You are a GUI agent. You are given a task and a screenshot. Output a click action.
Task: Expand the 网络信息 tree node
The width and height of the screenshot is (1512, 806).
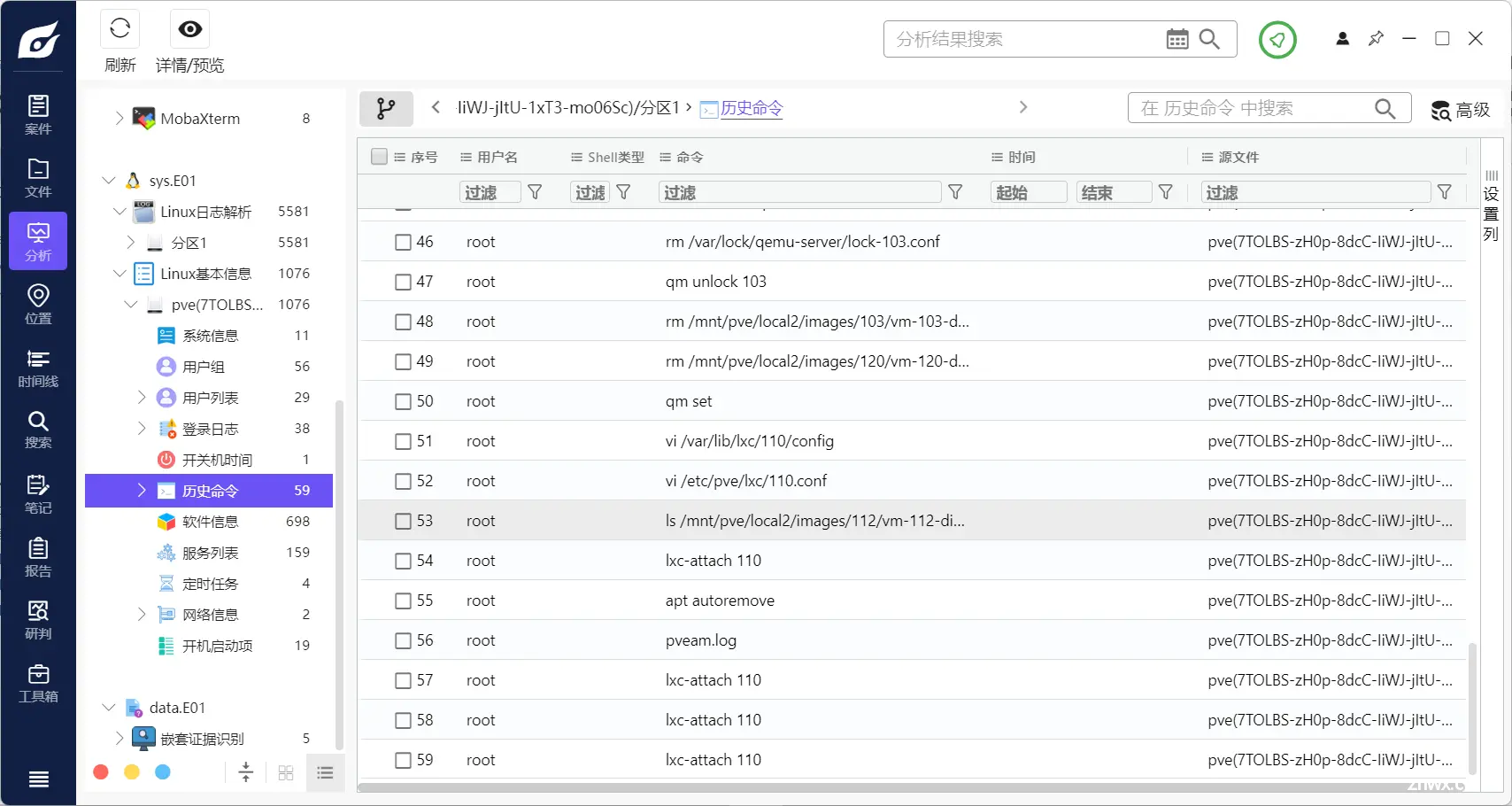(142, 614)
